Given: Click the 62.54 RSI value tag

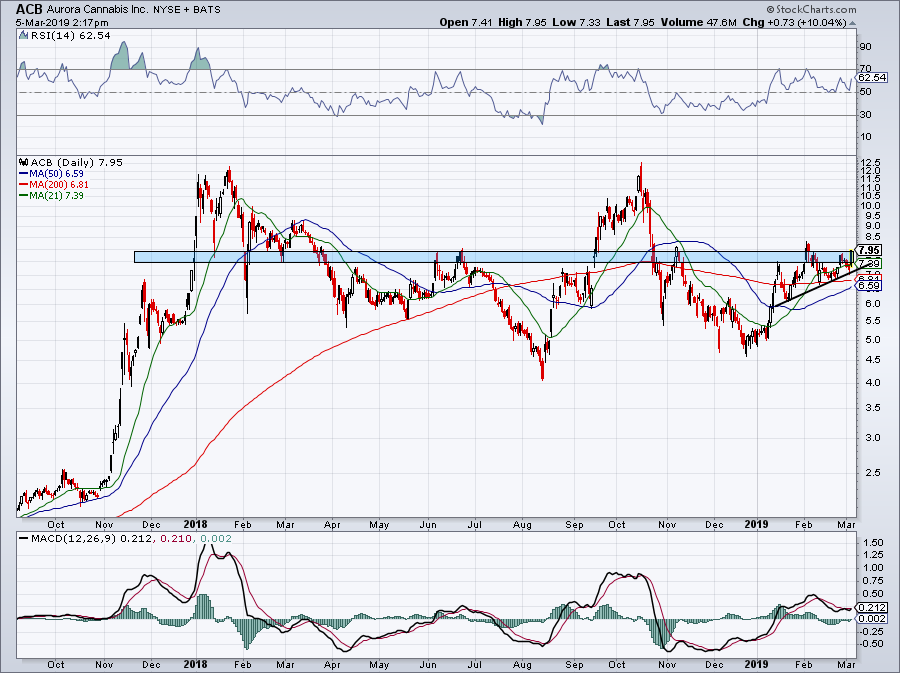Looking at the screenshot, I should click(872, 77).
